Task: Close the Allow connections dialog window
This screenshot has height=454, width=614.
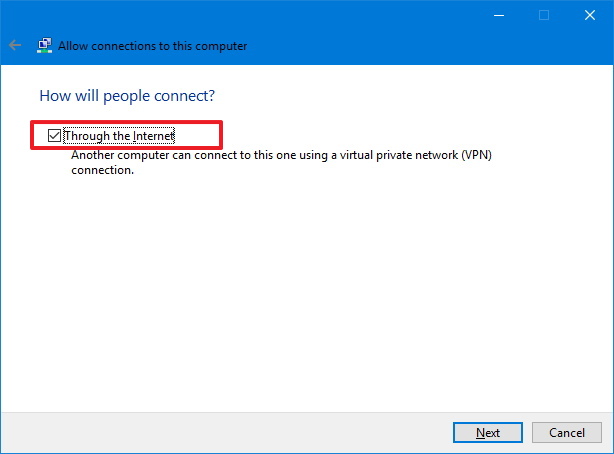Action: point(590,15)
